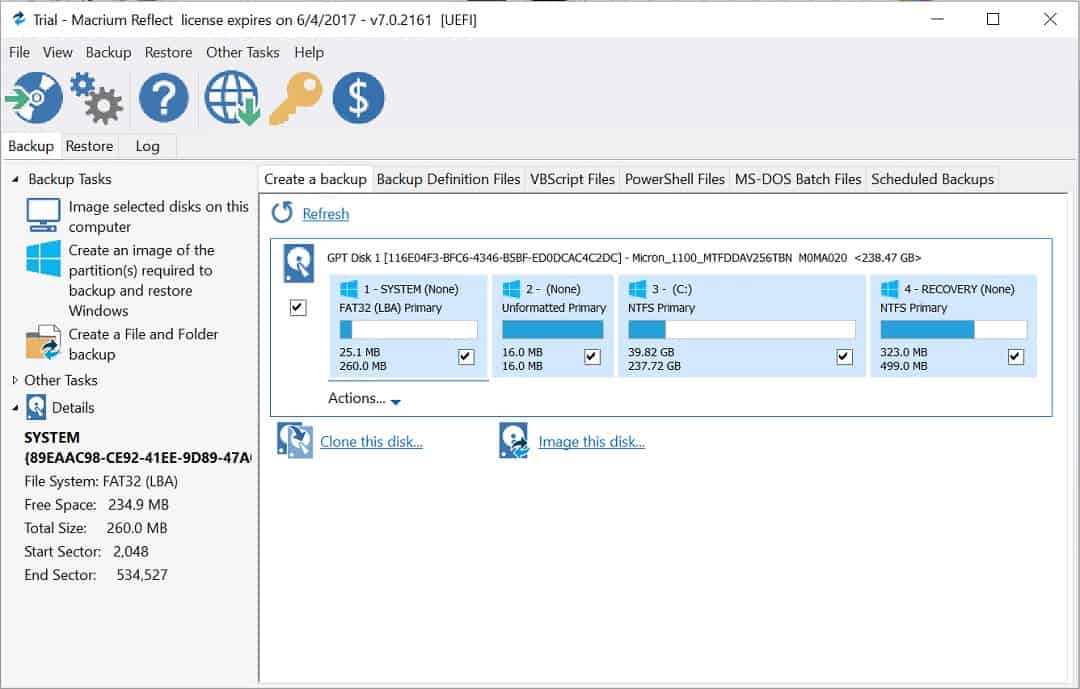This screenshot has width=1080, height=689.
Task: Choose Create a File and Folder backup
Action: [x=143, y=344]
